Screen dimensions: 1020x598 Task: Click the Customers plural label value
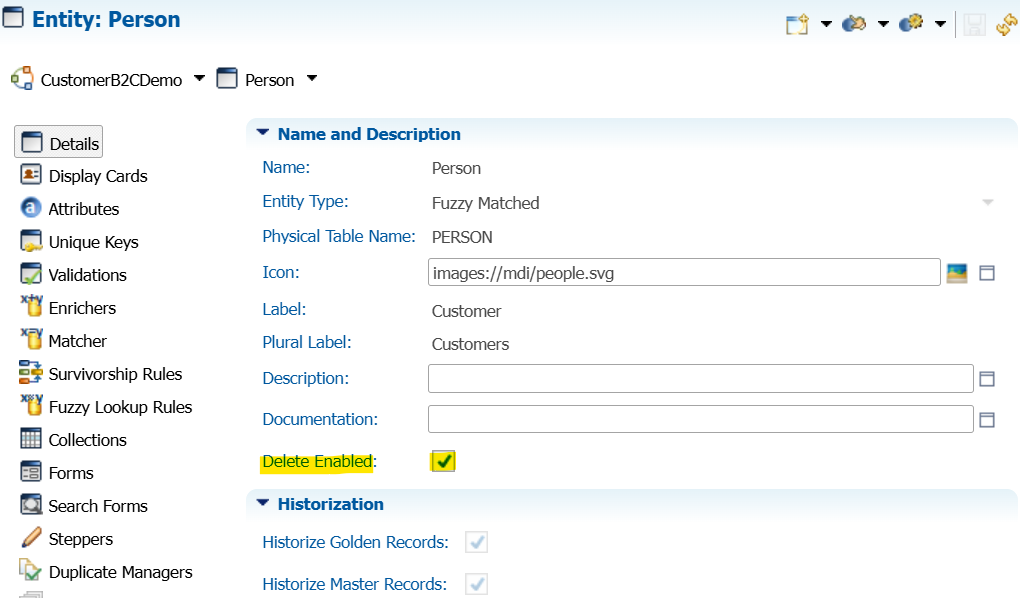coord(470,344)
